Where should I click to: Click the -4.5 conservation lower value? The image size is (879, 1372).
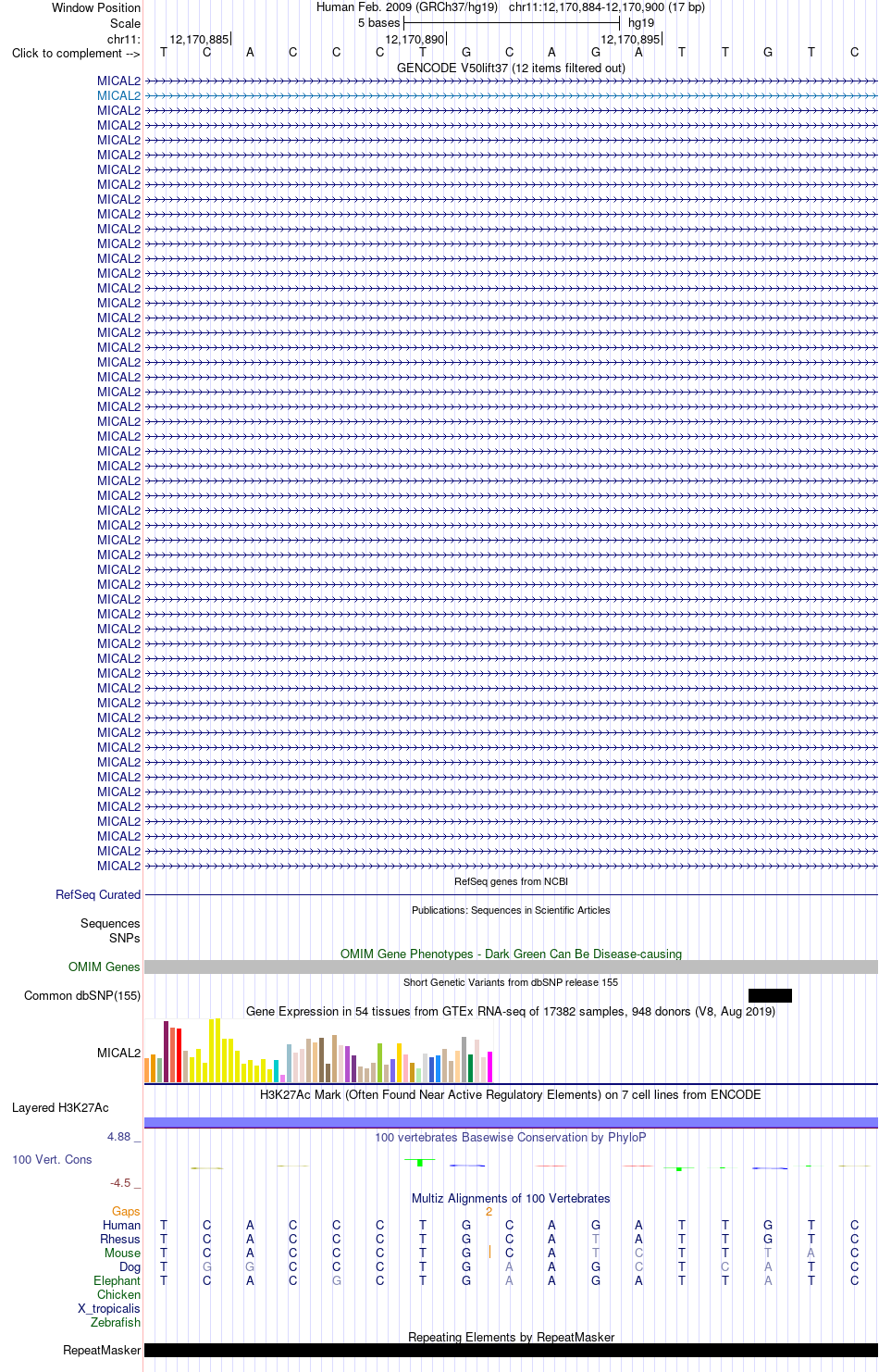tap(120, 1182)
